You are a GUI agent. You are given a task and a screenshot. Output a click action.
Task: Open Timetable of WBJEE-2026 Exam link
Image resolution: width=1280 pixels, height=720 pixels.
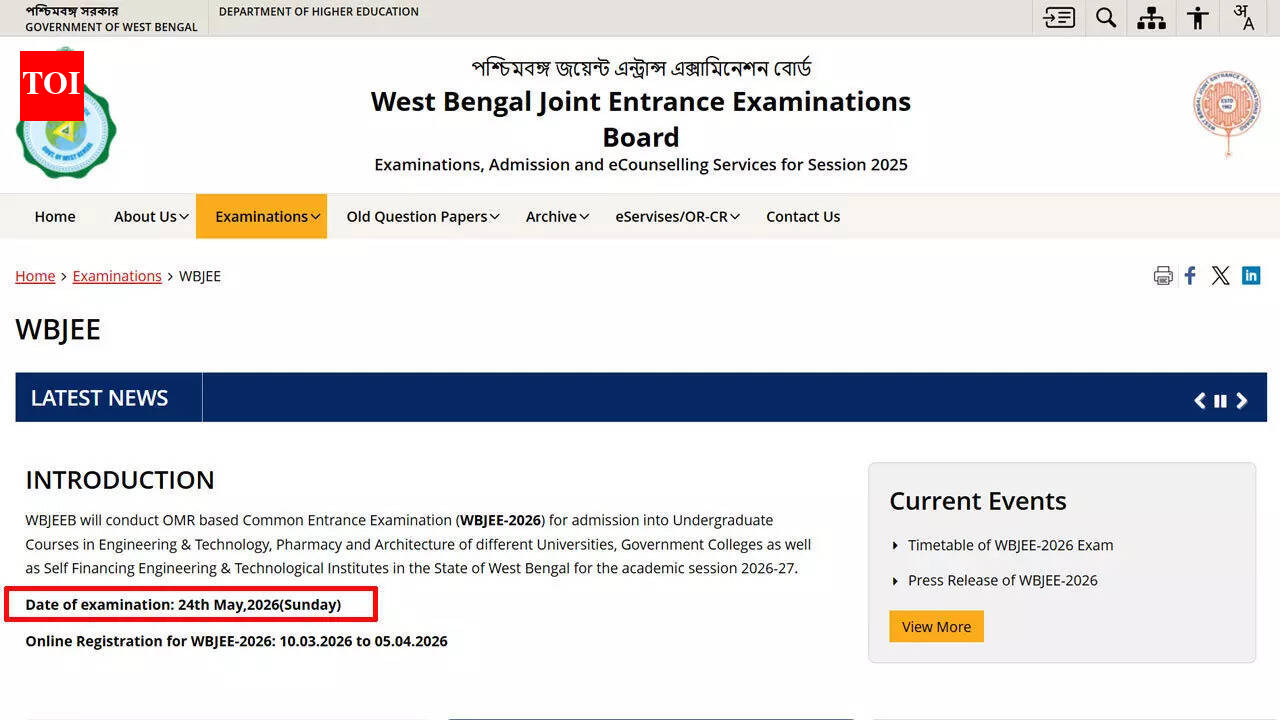pyautogui.click(x=1011, y=545)
